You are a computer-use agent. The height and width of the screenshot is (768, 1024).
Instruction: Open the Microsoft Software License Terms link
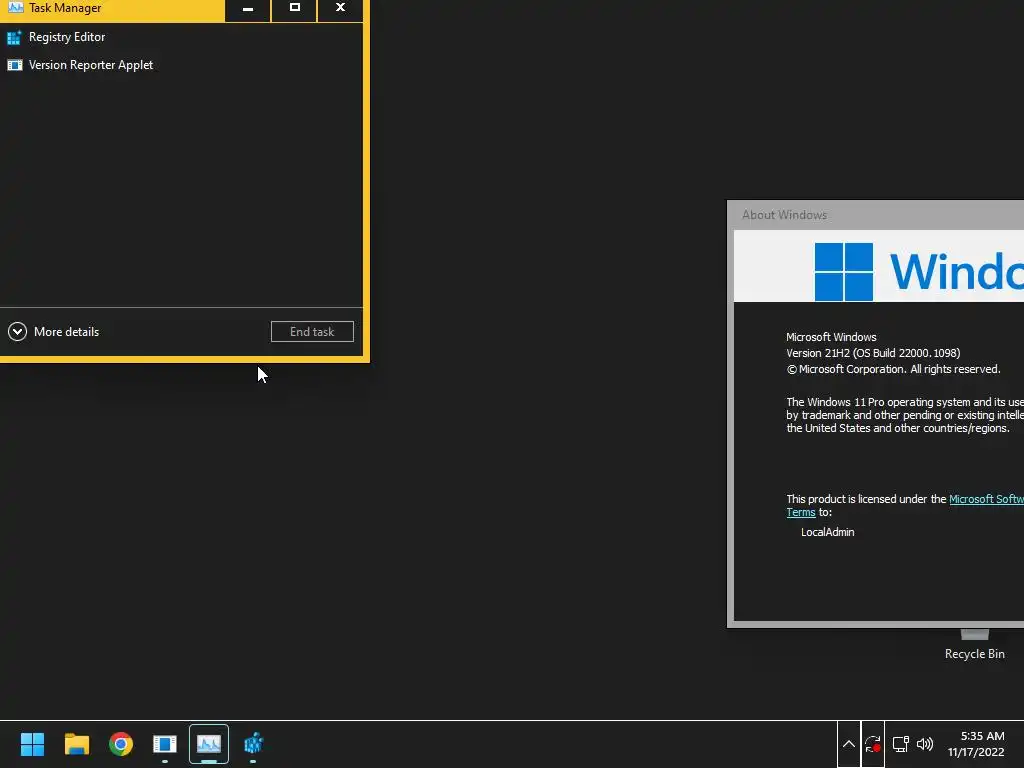pyautogui.click(x=986, y=499)
